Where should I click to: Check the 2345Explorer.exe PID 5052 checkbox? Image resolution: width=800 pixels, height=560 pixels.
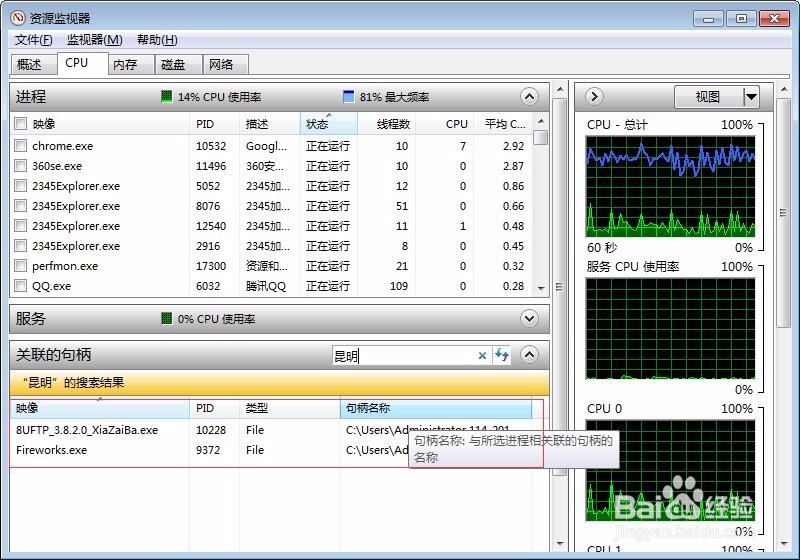coord(20,186)
